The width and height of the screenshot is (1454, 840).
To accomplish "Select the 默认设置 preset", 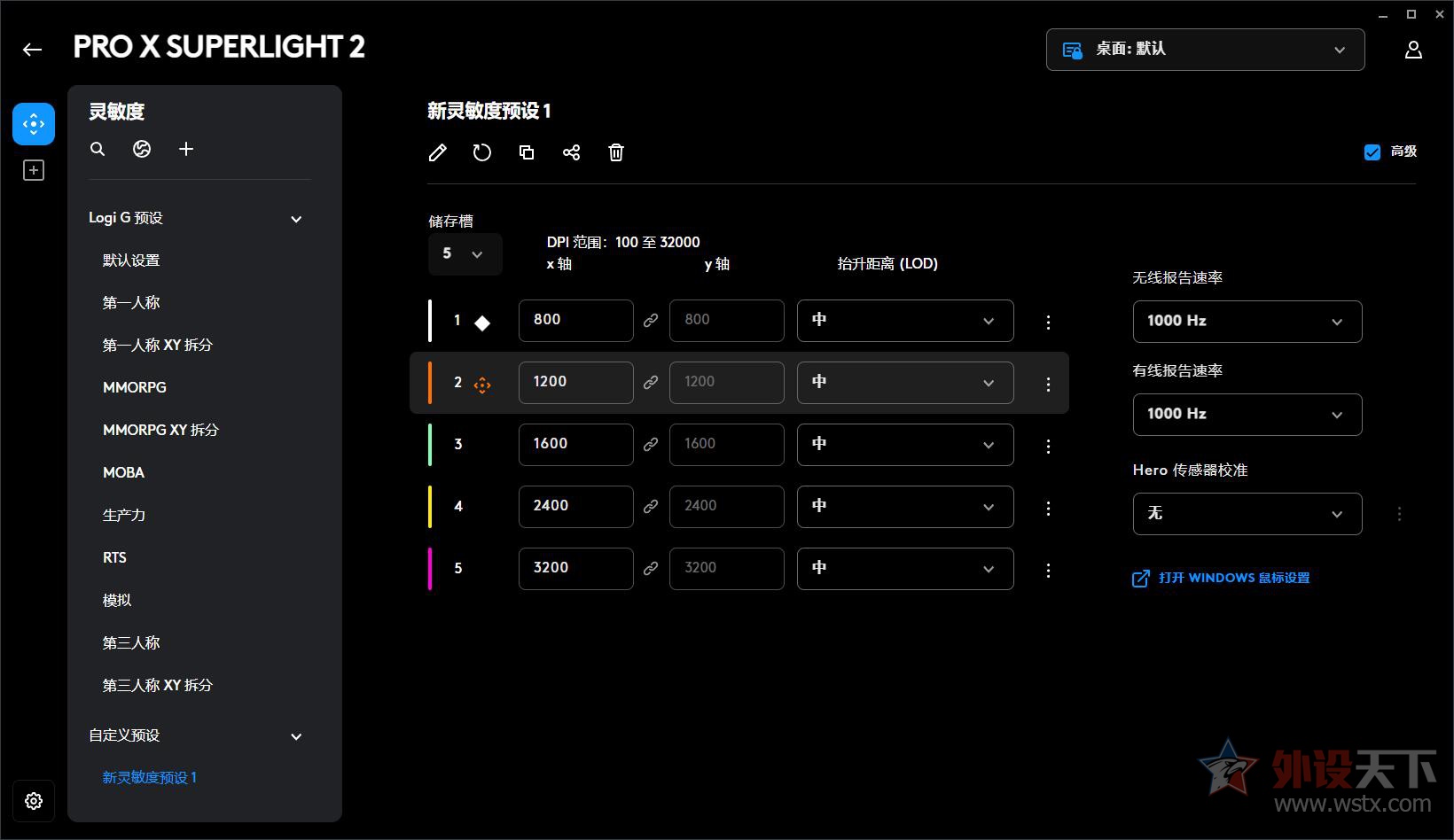I will pyautogui.click(x=131, y=261).
